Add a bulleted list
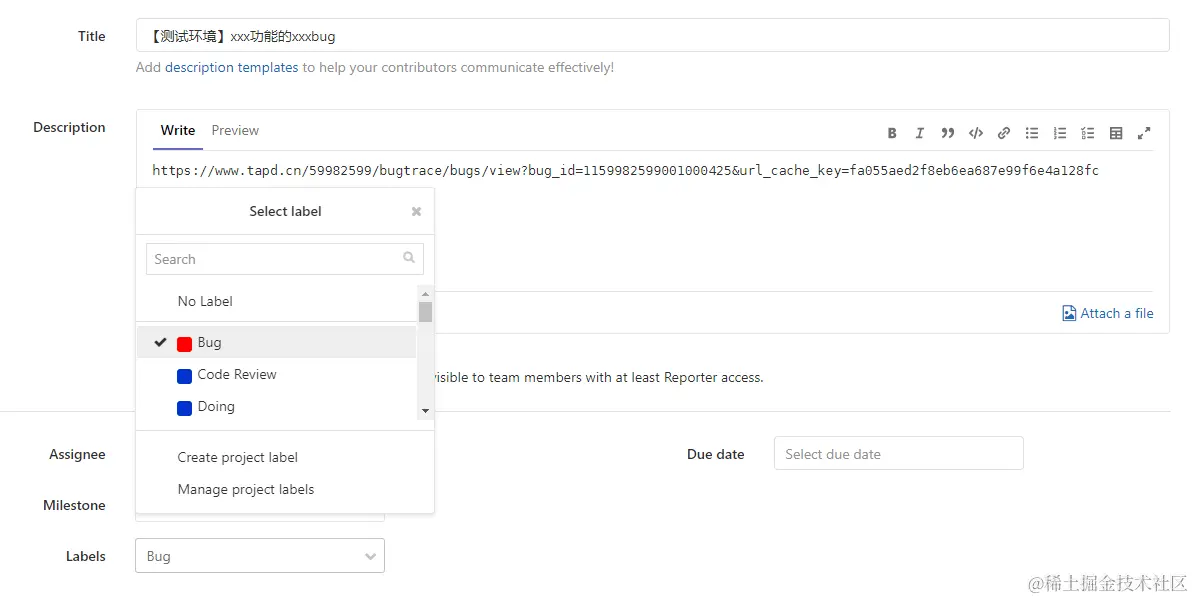1194x600 pixels. pyautogui.click(x=1032, y=133)
